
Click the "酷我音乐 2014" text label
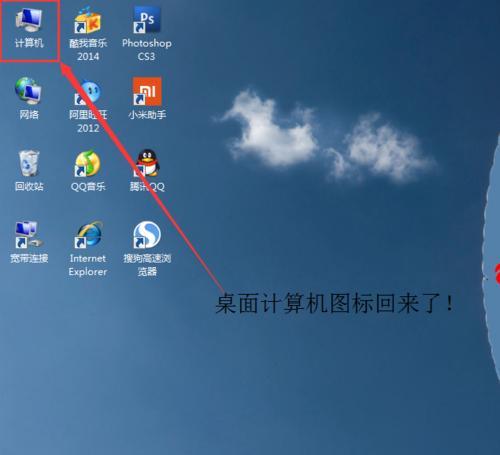[x=88, y=50]
